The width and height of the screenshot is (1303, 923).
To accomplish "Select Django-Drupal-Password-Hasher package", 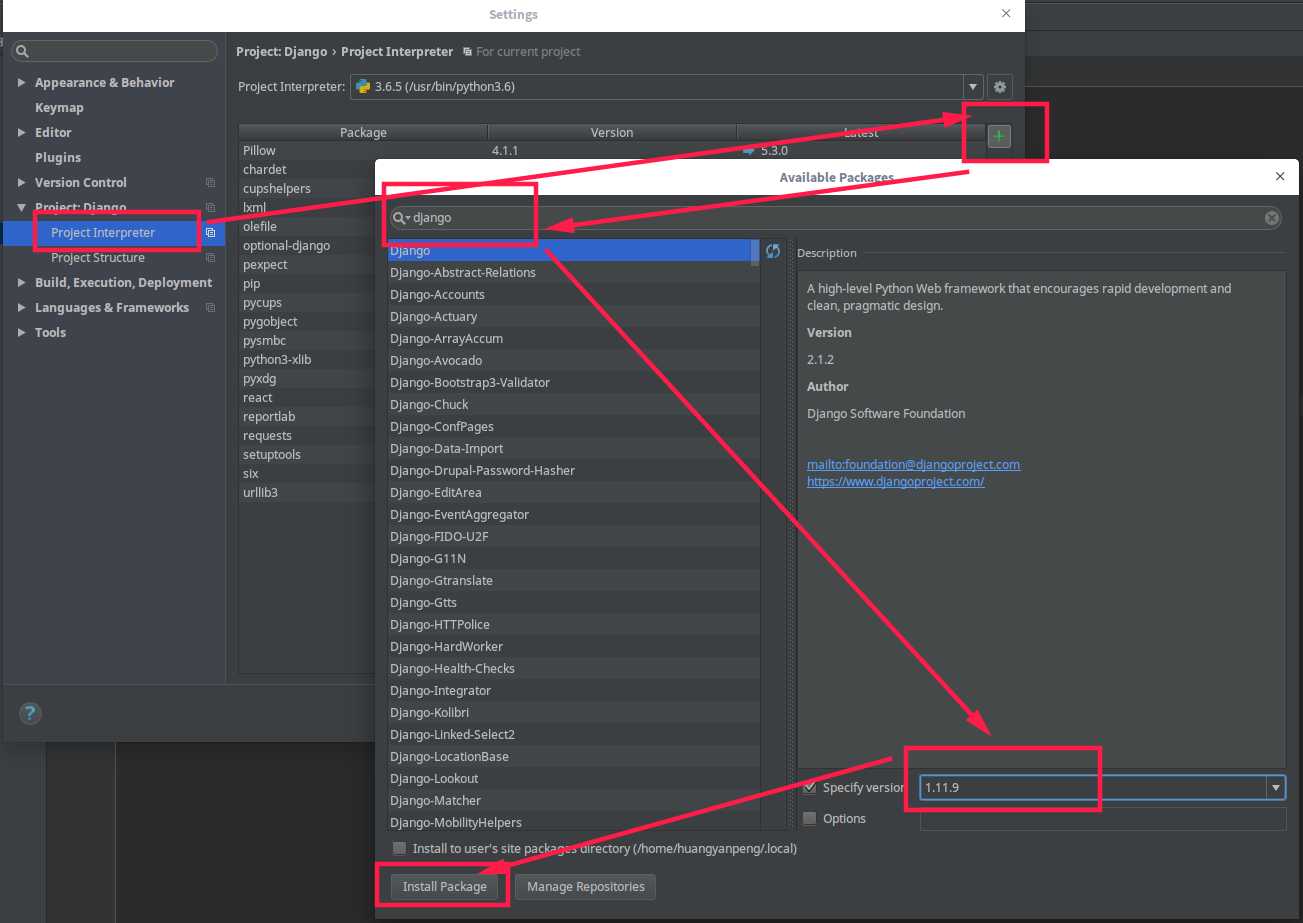I will (x=573, y=471).
